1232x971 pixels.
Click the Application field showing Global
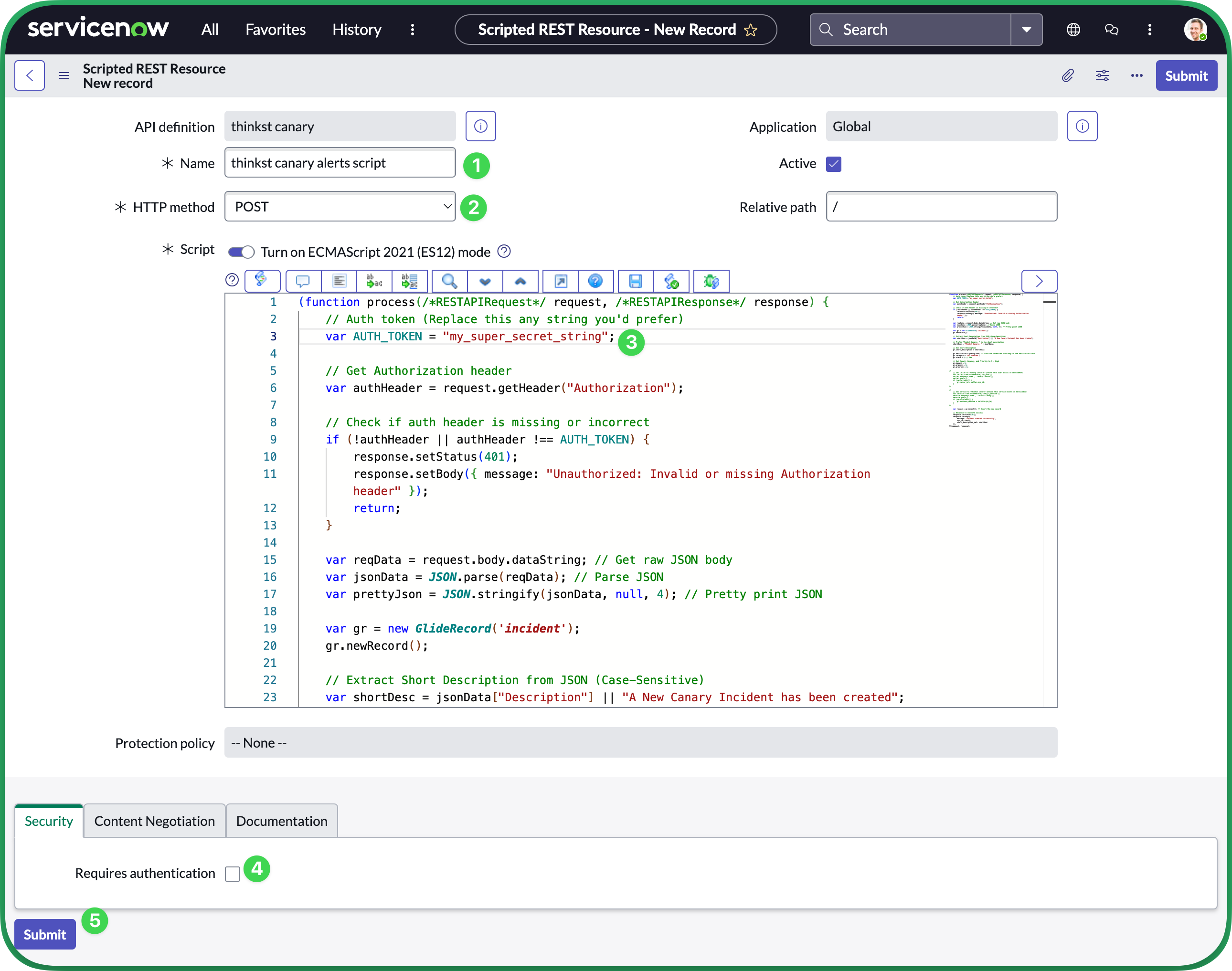[x=942, y=126]
